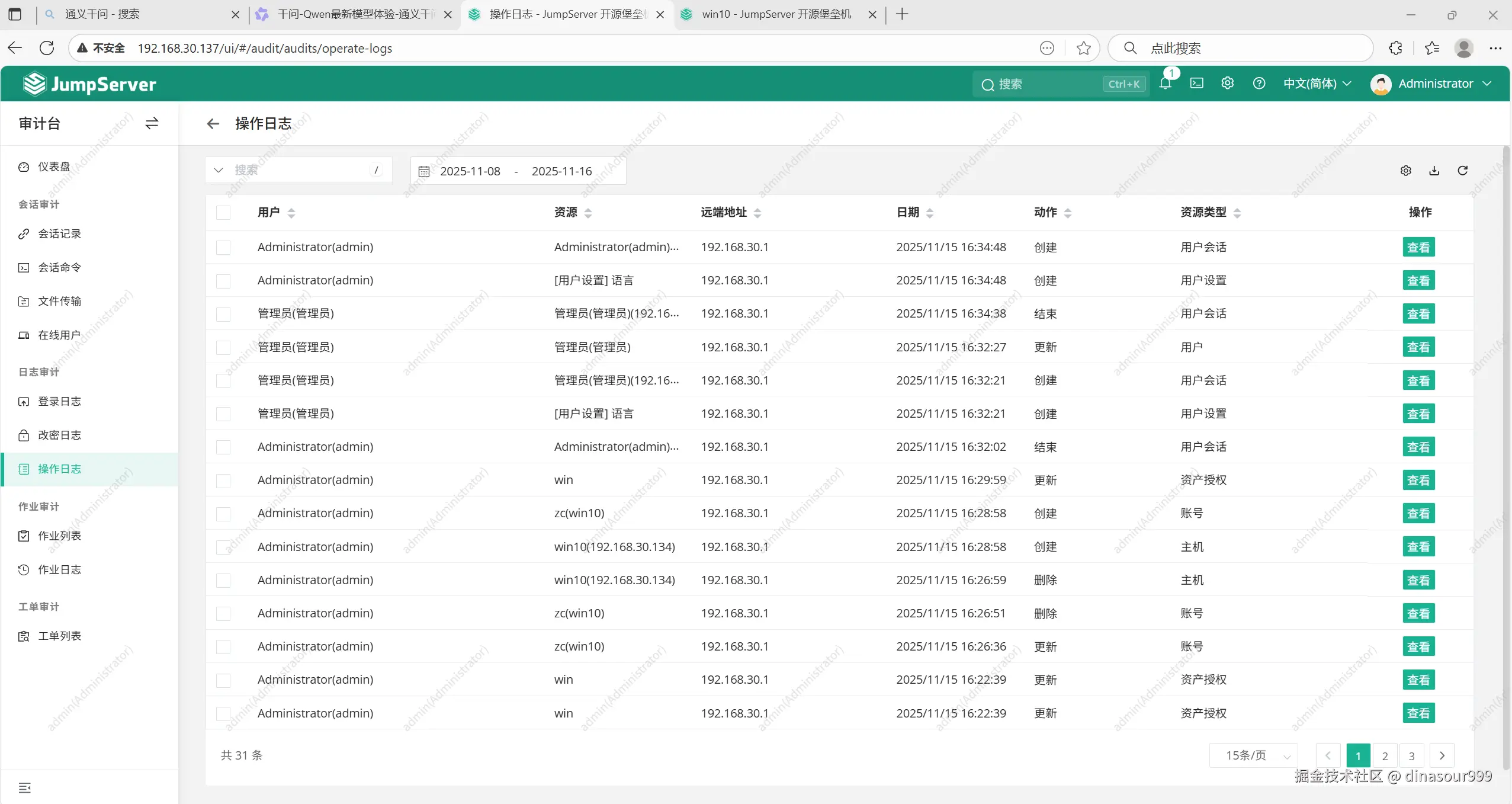Viewport: 1512px width, 804px height.
Task: Click the view switch icon beside 审计台
Action: pyautogui.click(x=152, y=123)
